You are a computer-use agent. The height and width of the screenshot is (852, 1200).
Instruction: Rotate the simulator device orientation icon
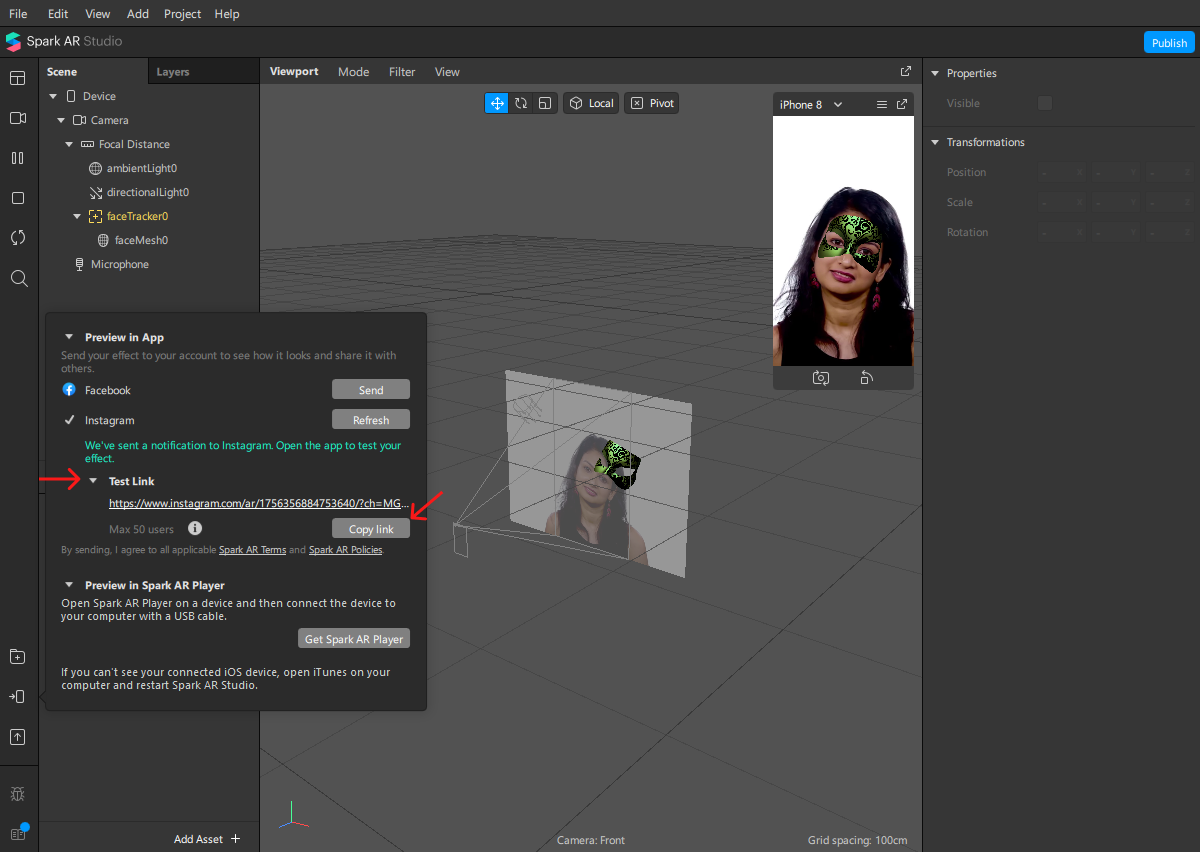click(867, 378)
